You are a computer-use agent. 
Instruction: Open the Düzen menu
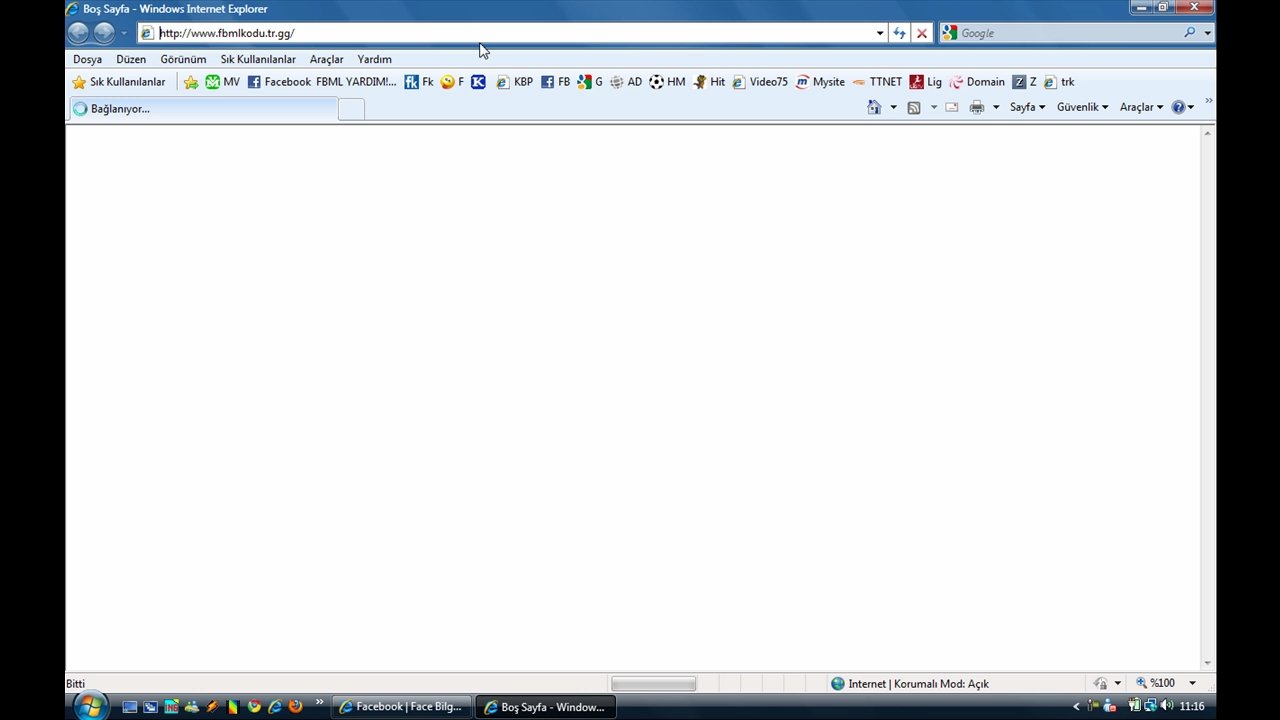(131, 59)
